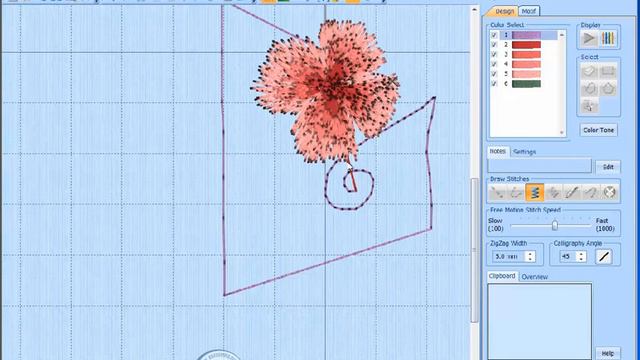Select the green color 6 swatch
Screen dimensions: 640x360
(x=527, y=84)
